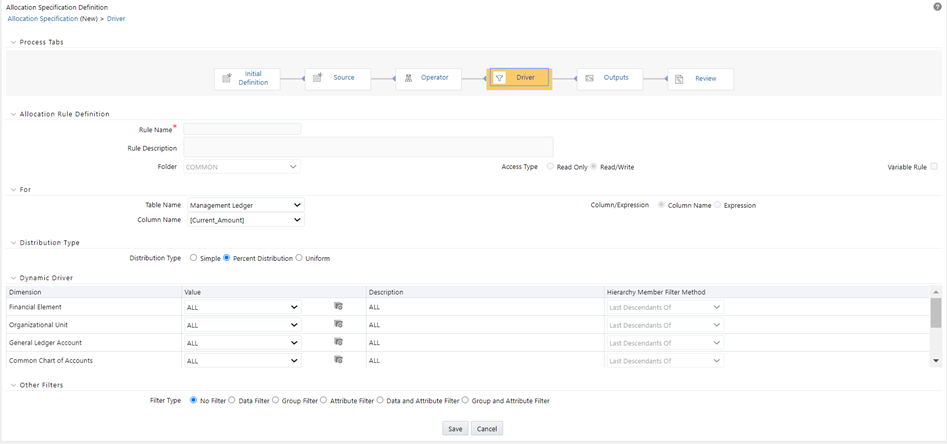This screenshot has height=444, width=947.
Task: Select Group and Attribute Filter option
Action: pos(465,400)
